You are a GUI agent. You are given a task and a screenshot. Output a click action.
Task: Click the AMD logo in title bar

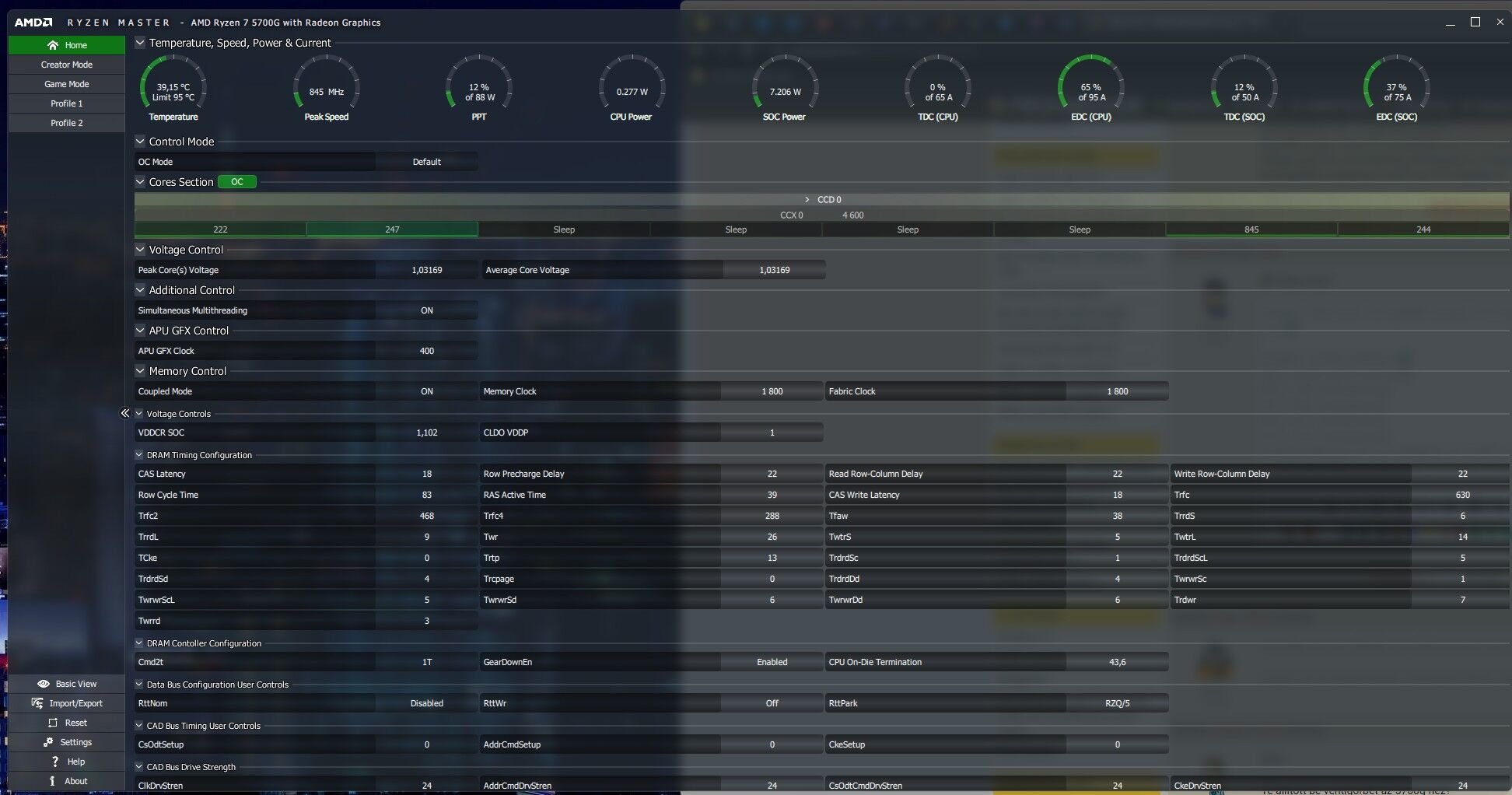click(x=33, y=23)
